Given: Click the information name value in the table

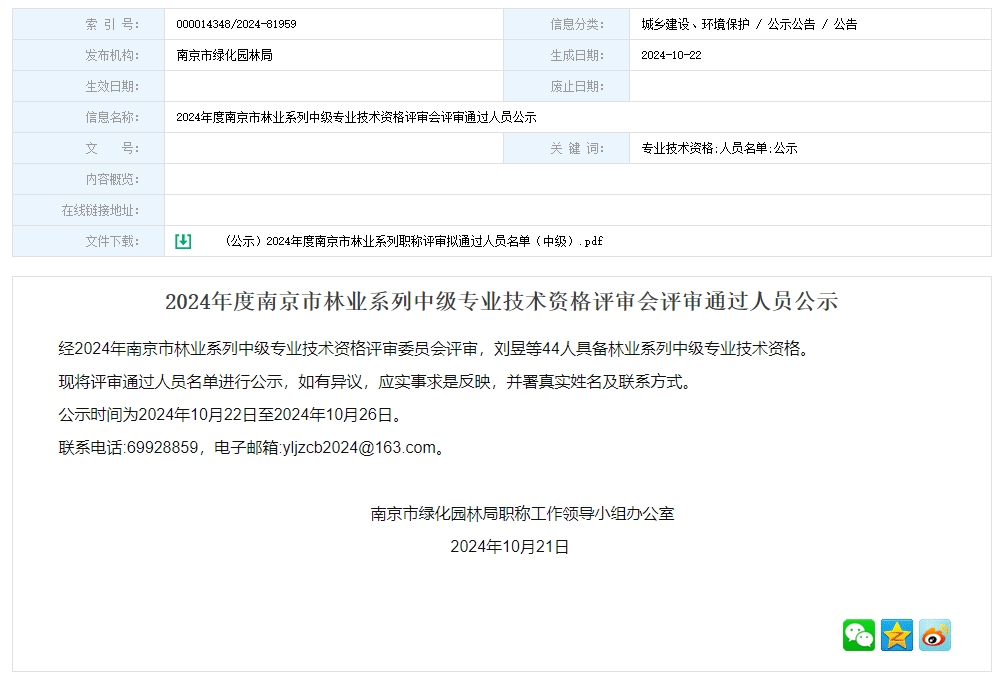Looking at the screenshot, I should (x=356, y=117).
